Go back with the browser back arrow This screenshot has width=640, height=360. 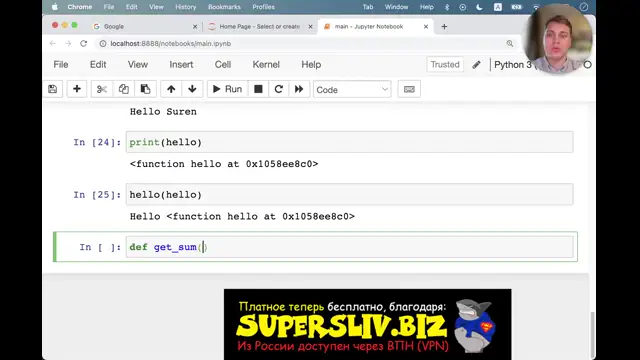[53, 43]
